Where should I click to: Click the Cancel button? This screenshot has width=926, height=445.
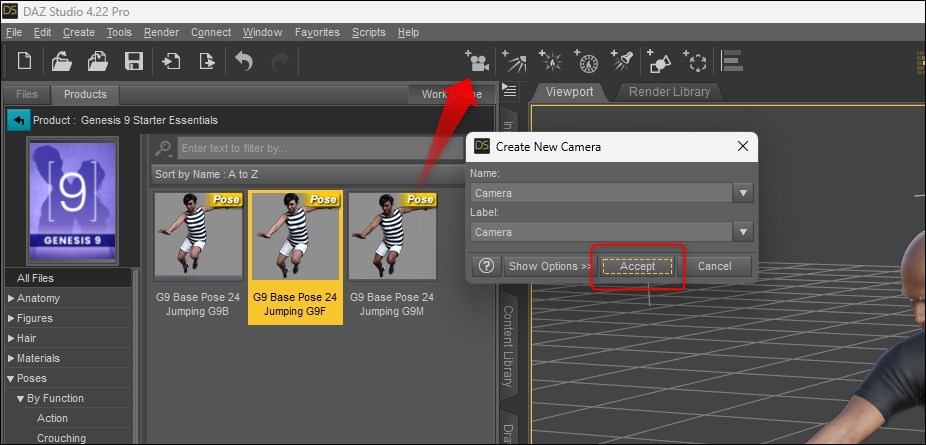pos(715,266)
